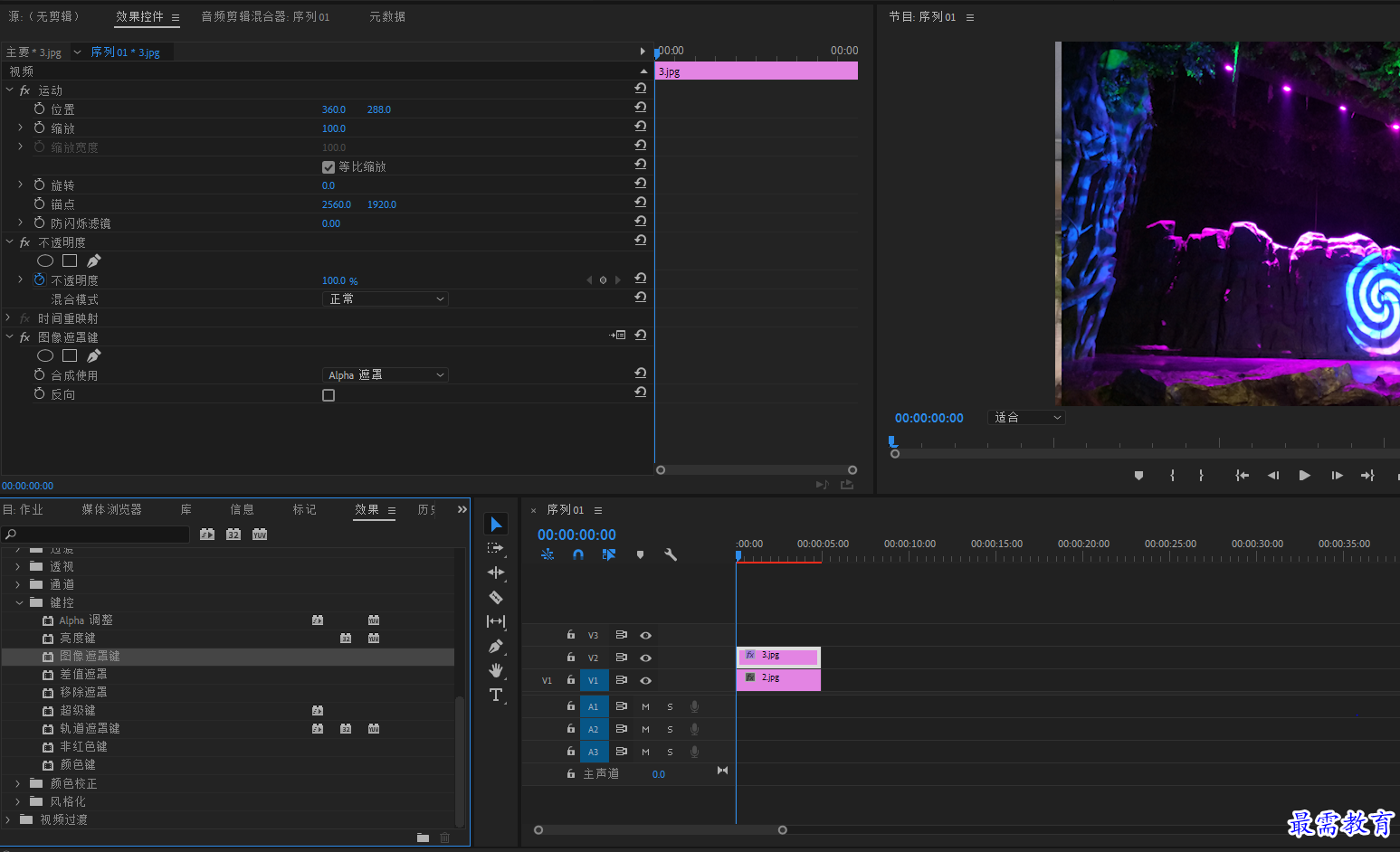Mute audio track A1
This screenshot has height=852, width=1400.
tap(645, 706)
